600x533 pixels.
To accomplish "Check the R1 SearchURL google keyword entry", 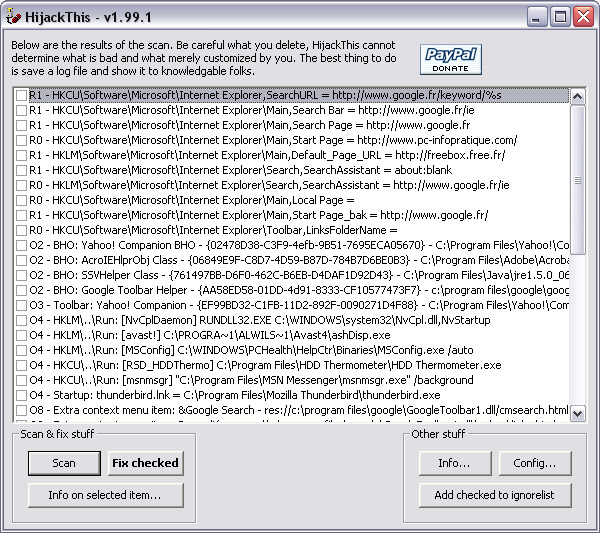I will [21, 96].
